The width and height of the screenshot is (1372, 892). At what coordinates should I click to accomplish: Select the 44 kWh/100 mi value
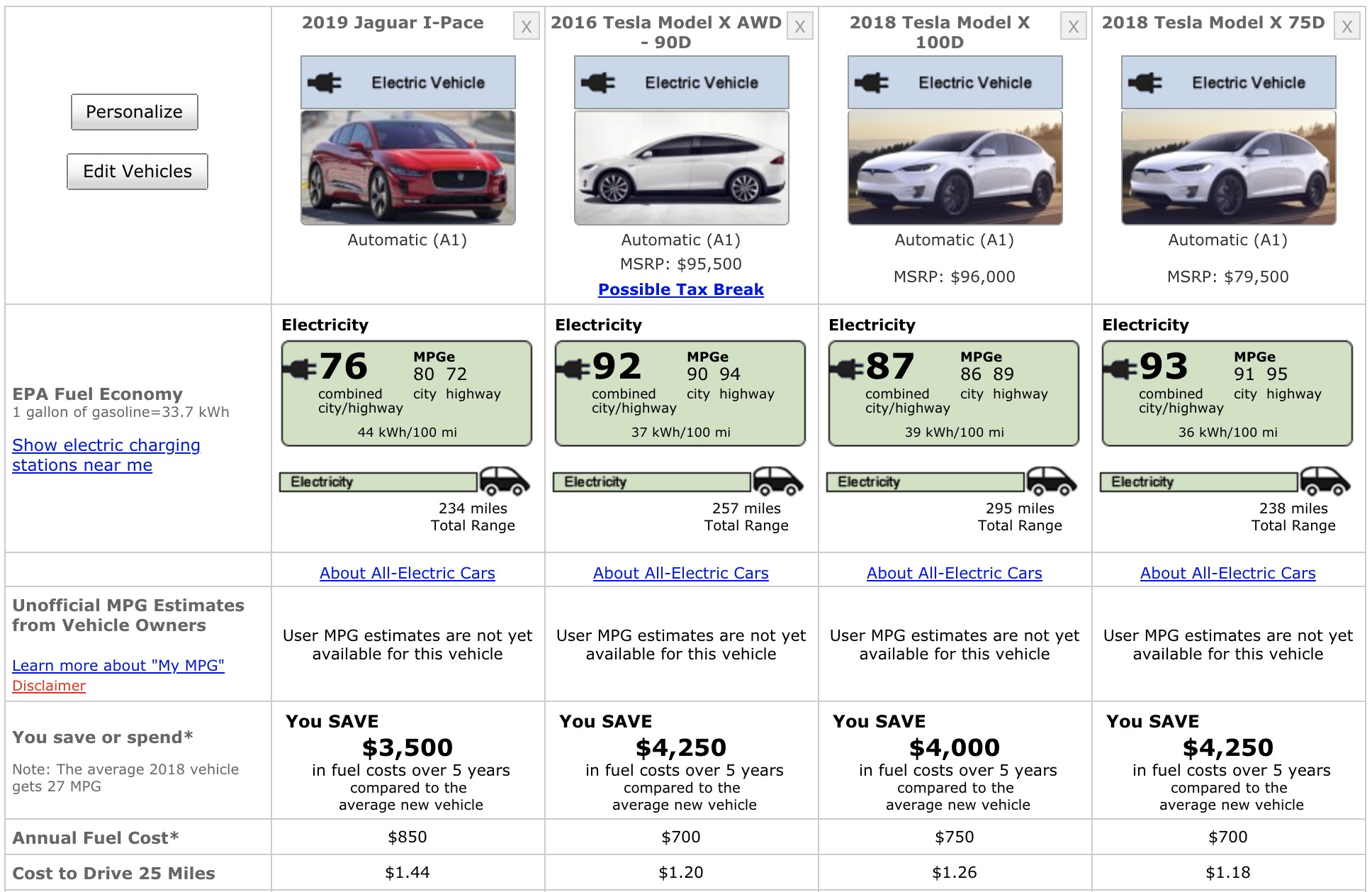(x=407, y=432)
